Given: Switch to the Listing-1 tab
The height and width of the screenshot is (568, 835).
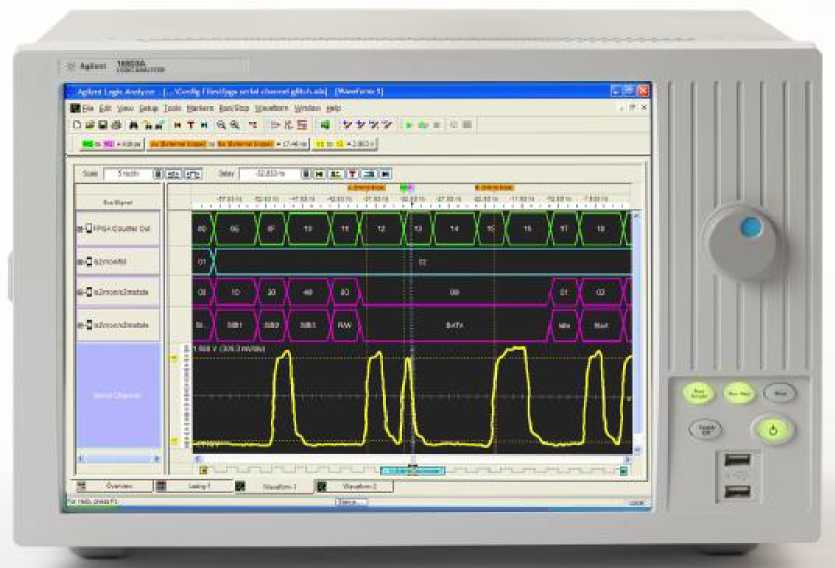Looking at the screenshot, I should tap(199, 486).
